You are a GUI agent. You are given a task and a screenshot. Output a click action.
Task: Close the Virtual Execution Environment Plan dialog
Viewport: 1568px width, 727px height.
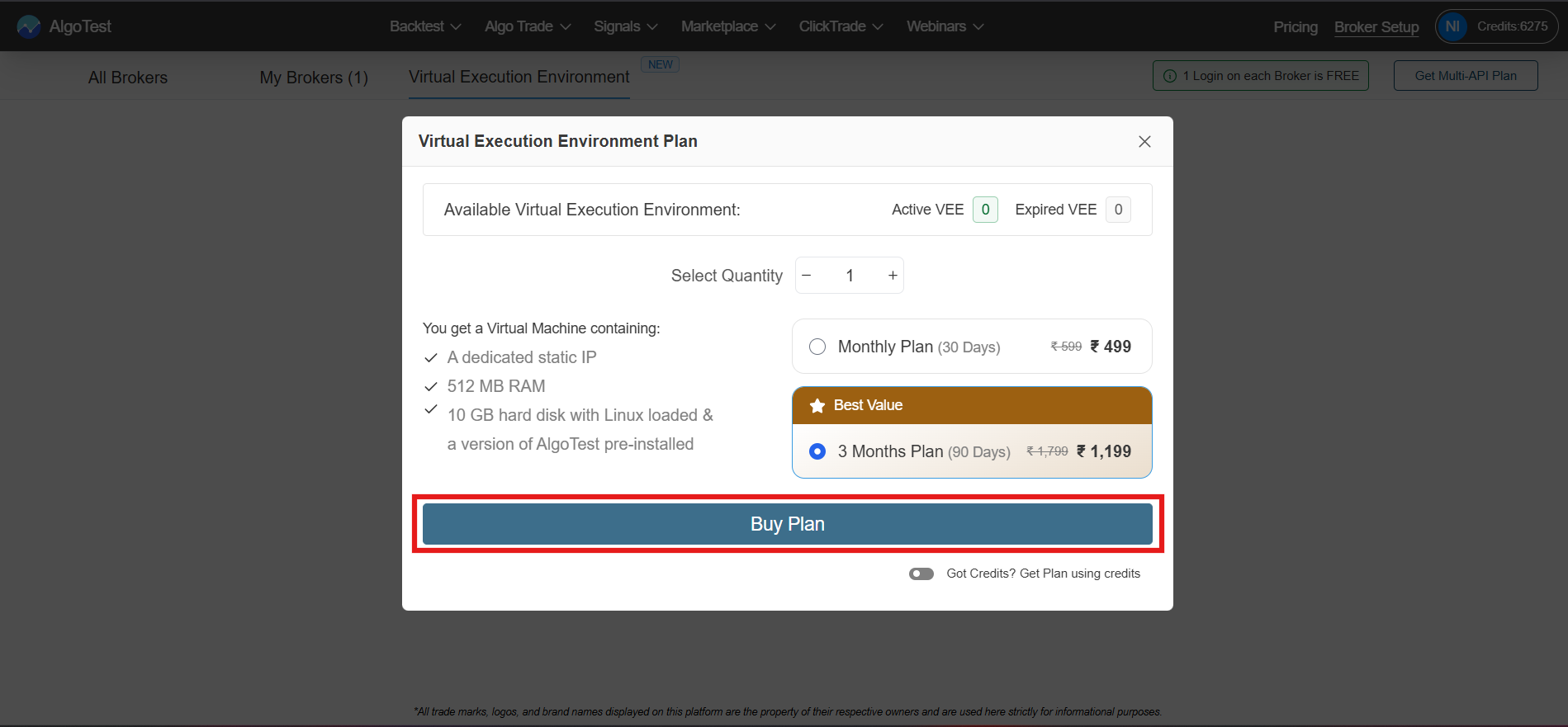[1144, 142]
